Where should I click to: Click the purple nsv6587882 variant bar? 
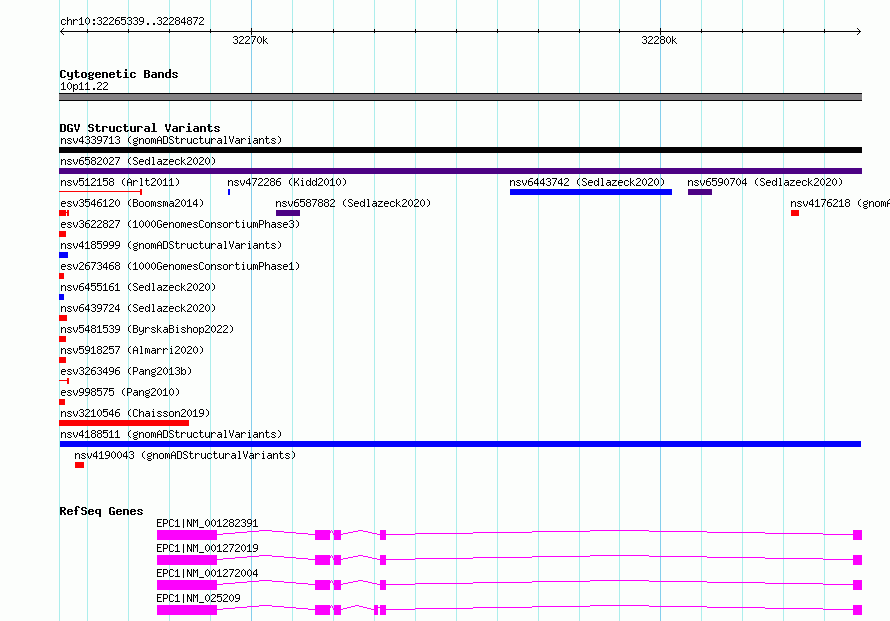point(288,213)
